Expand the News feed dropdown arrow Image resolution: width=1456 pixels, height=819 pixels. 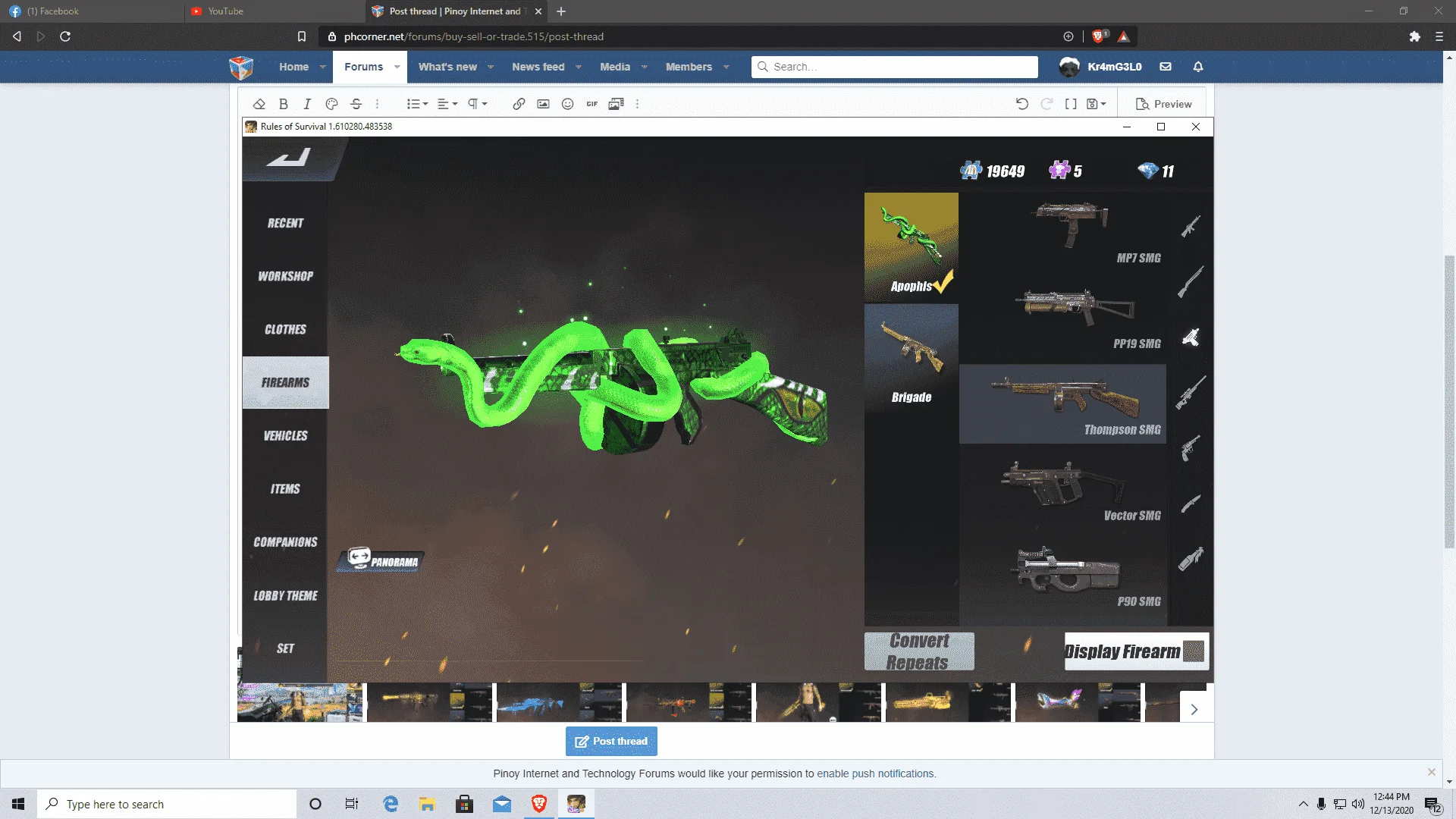579,67
